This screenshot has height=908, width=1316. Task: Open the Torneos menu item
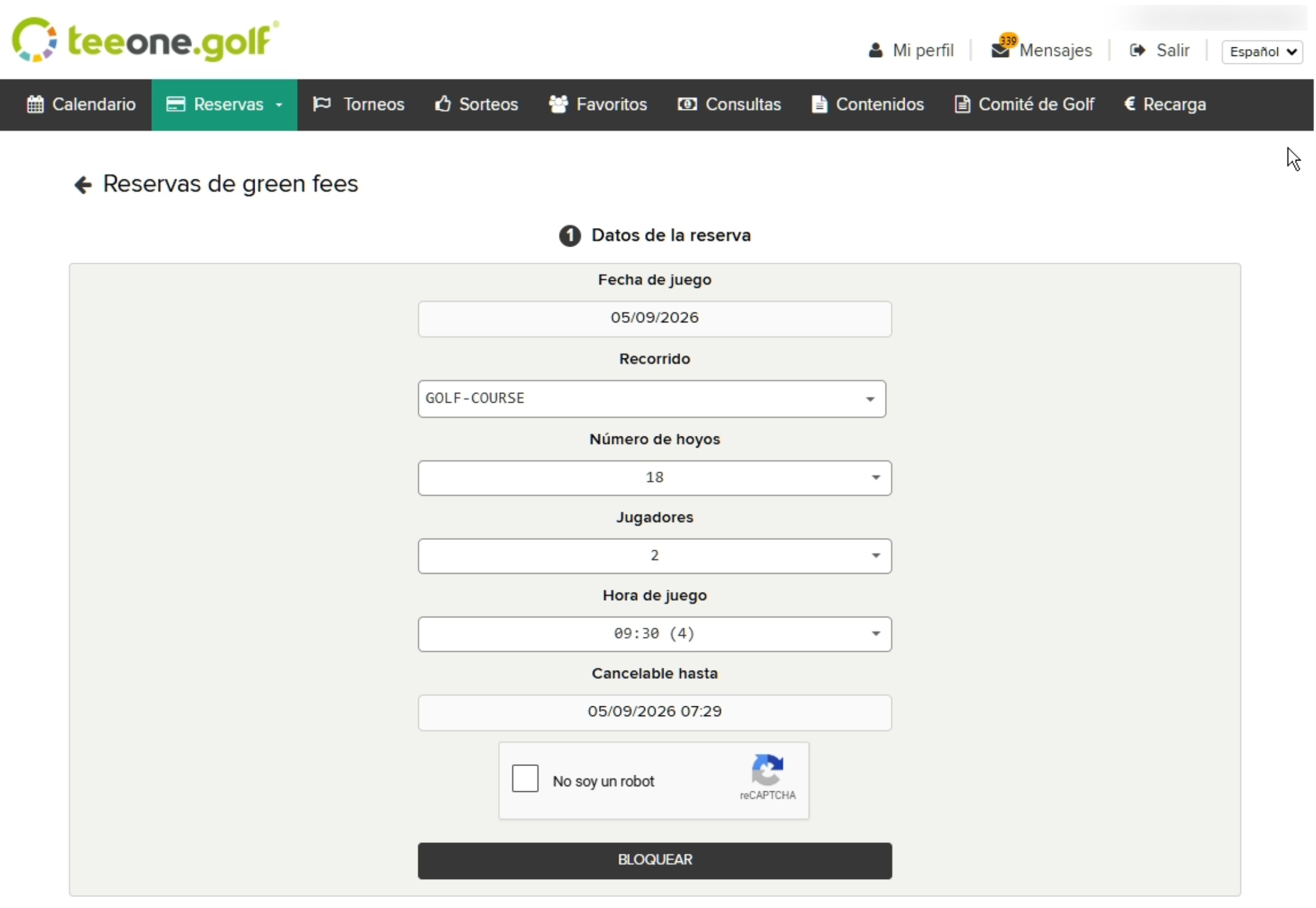click(x=359, y=105)
